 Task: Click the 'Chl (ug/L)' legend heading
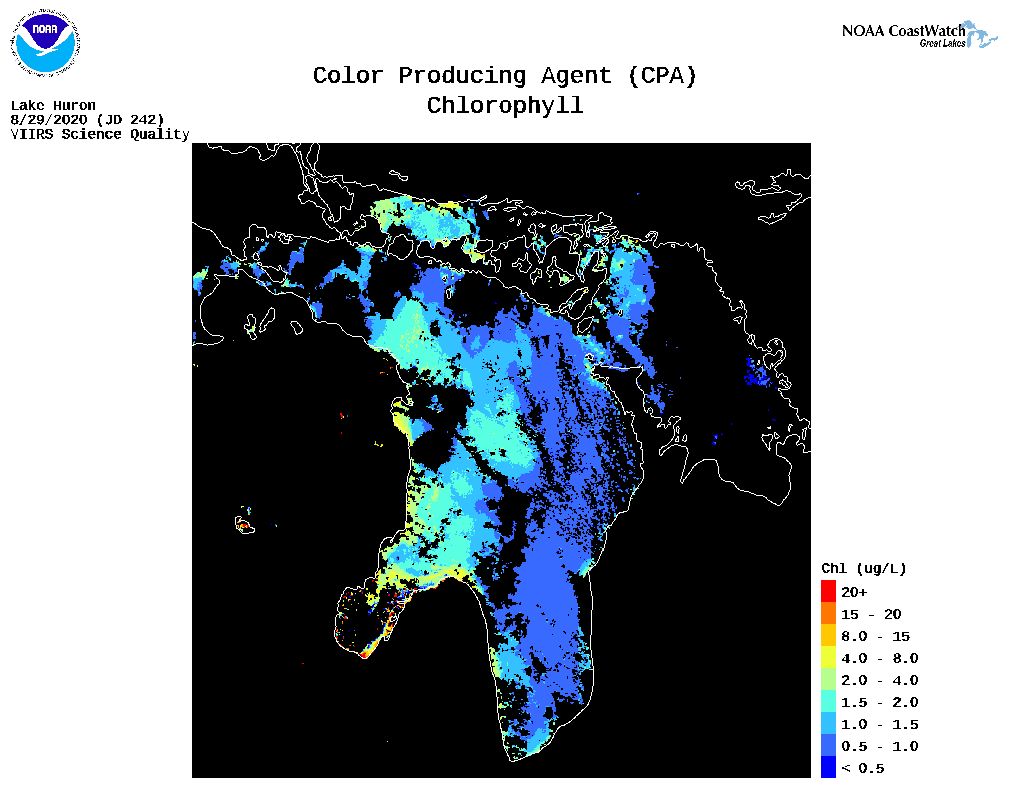864,568
